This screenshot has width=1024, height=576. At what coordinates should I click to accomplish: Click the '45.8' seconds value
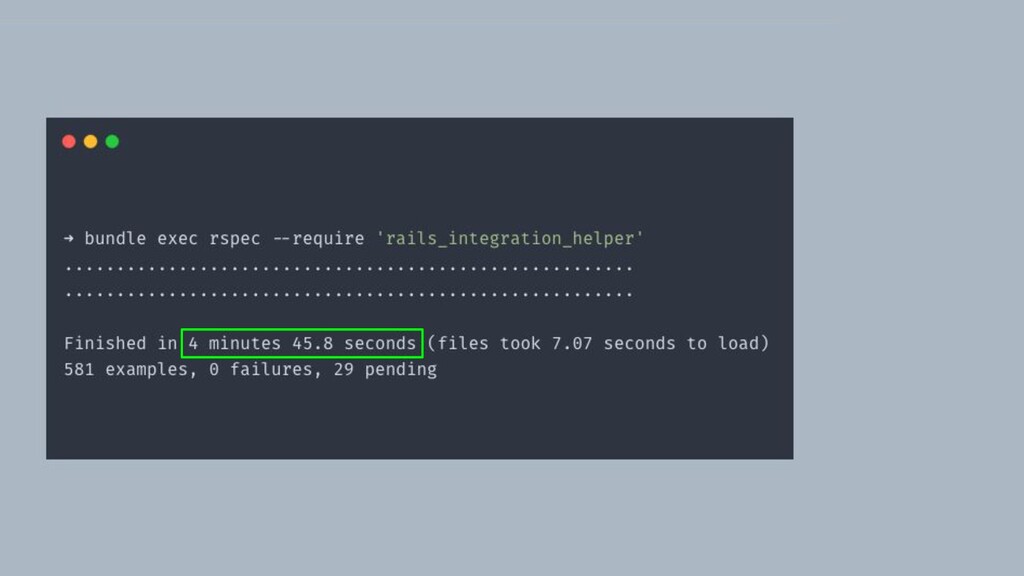pos(312,344)
